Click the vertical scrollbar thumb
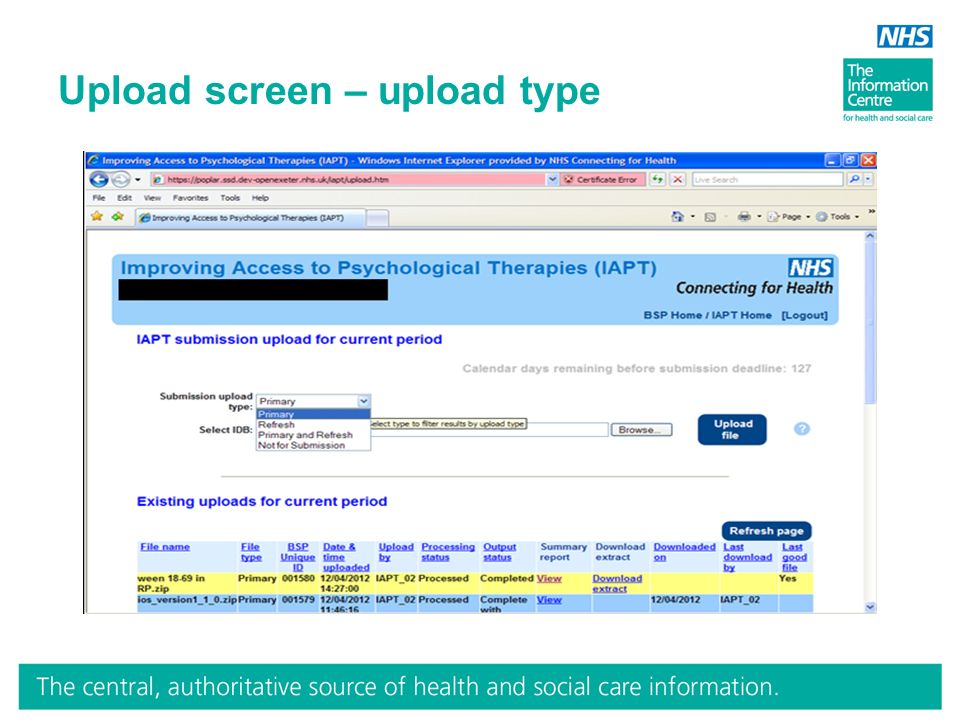This screenshot has height=720, width=960. pyautogui.click(x=870, y=323)
